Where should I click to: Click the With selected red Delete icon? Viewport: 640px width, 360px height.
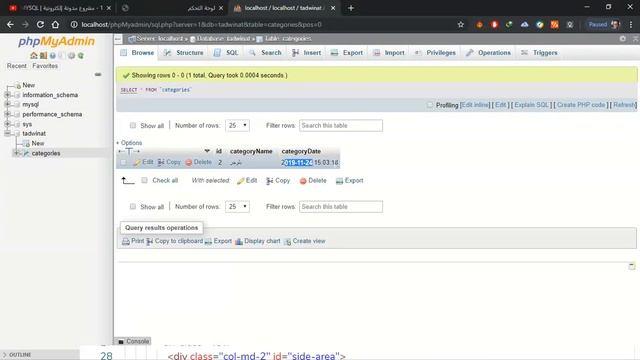pos(303,181)
